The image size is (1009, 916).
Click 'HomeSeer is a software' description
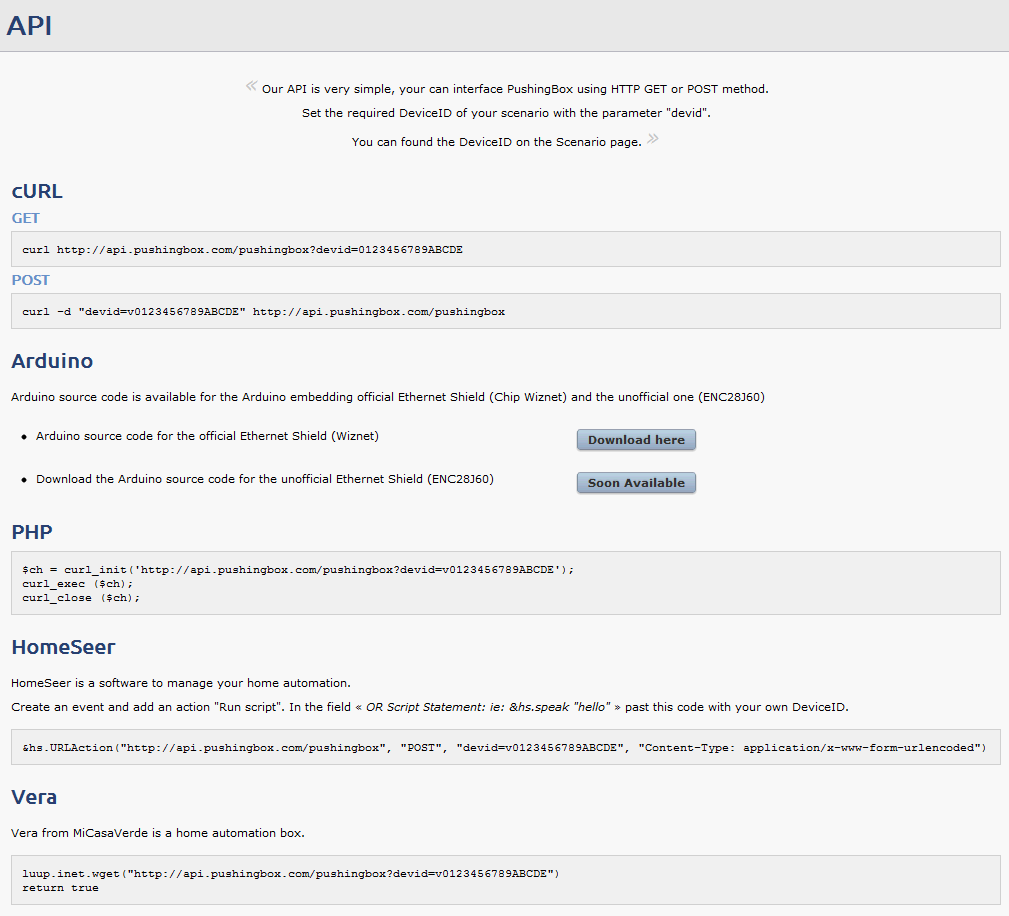tap(181, 683)
